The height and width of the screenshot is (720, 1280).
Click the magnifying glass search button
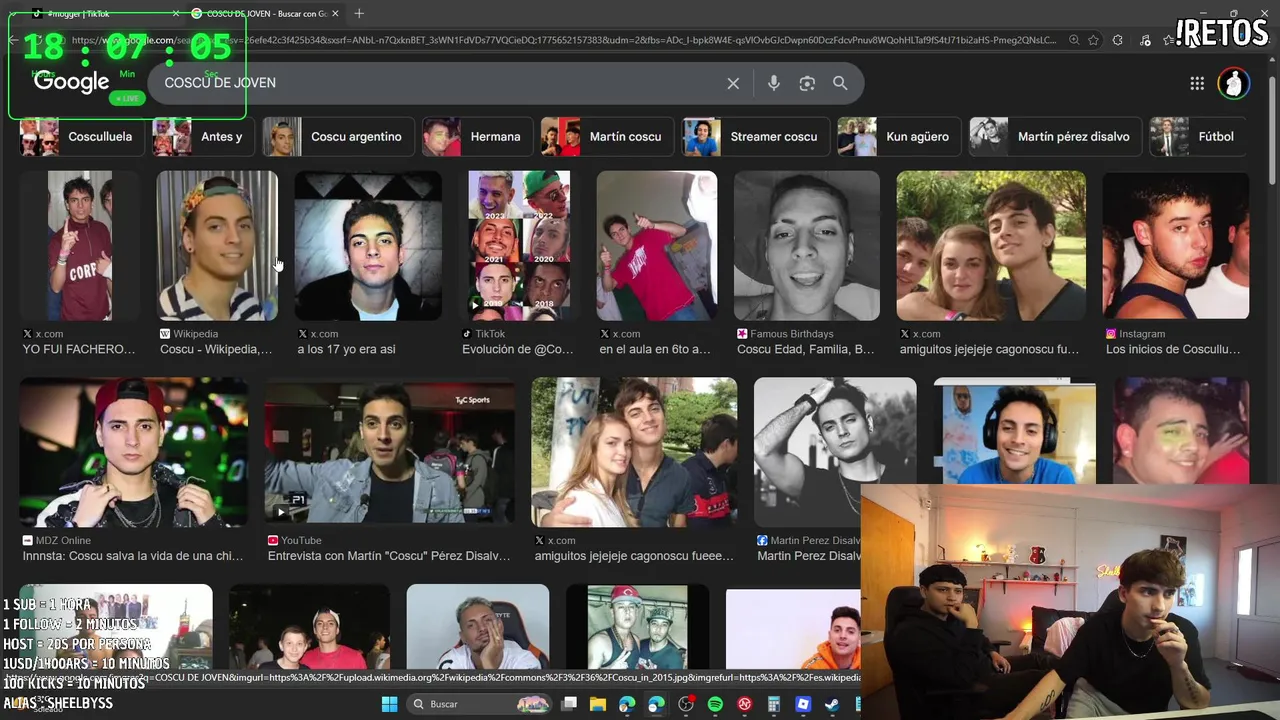point(840,83)
